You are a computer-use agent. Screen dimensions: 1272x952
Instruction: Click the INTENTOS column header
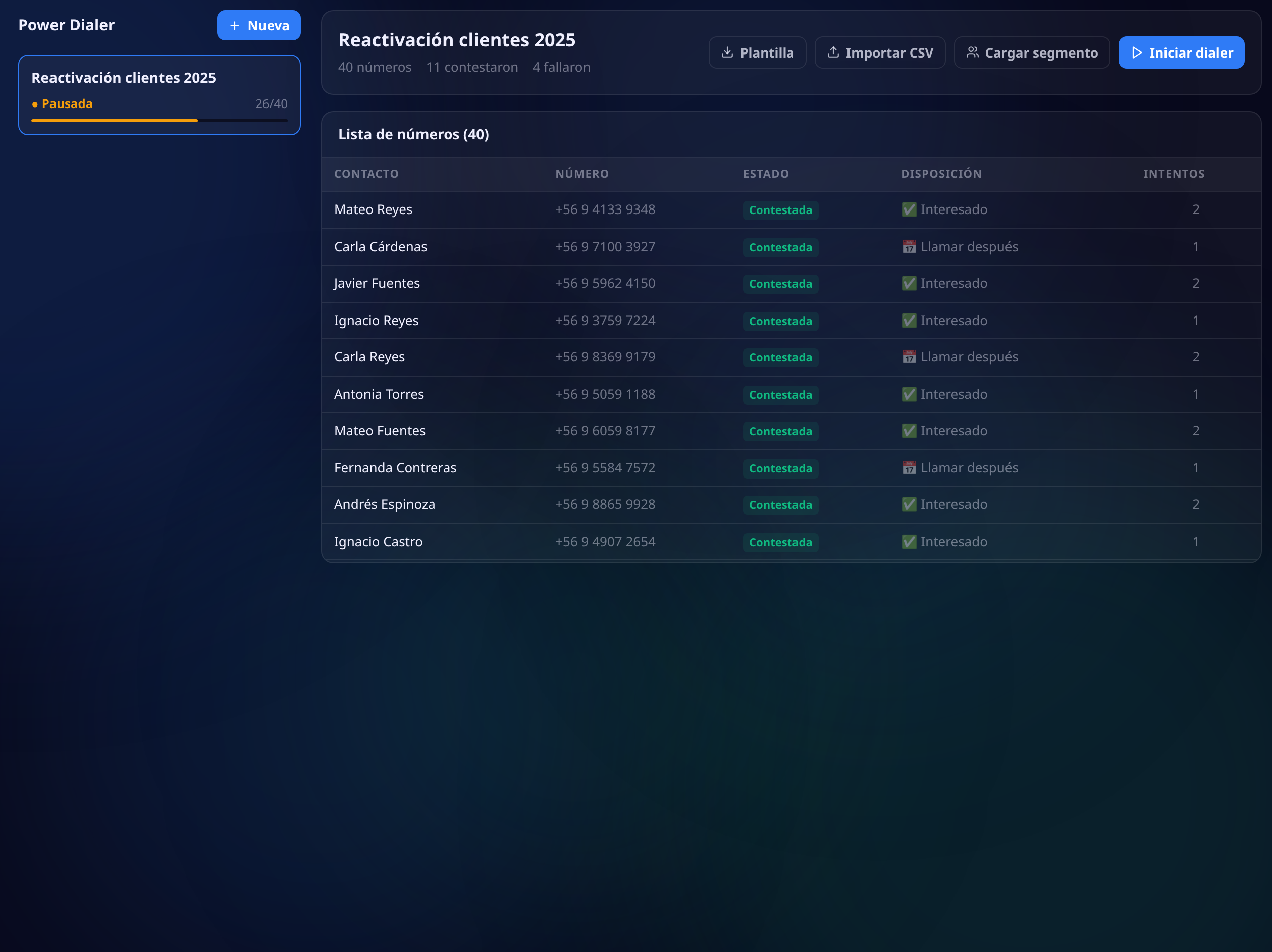point(1173,174)
